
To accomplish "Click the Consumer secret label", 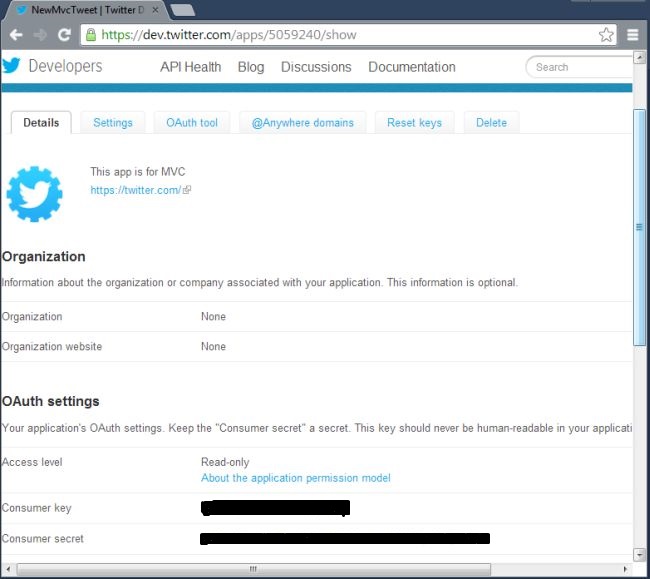I will (43, 539).
